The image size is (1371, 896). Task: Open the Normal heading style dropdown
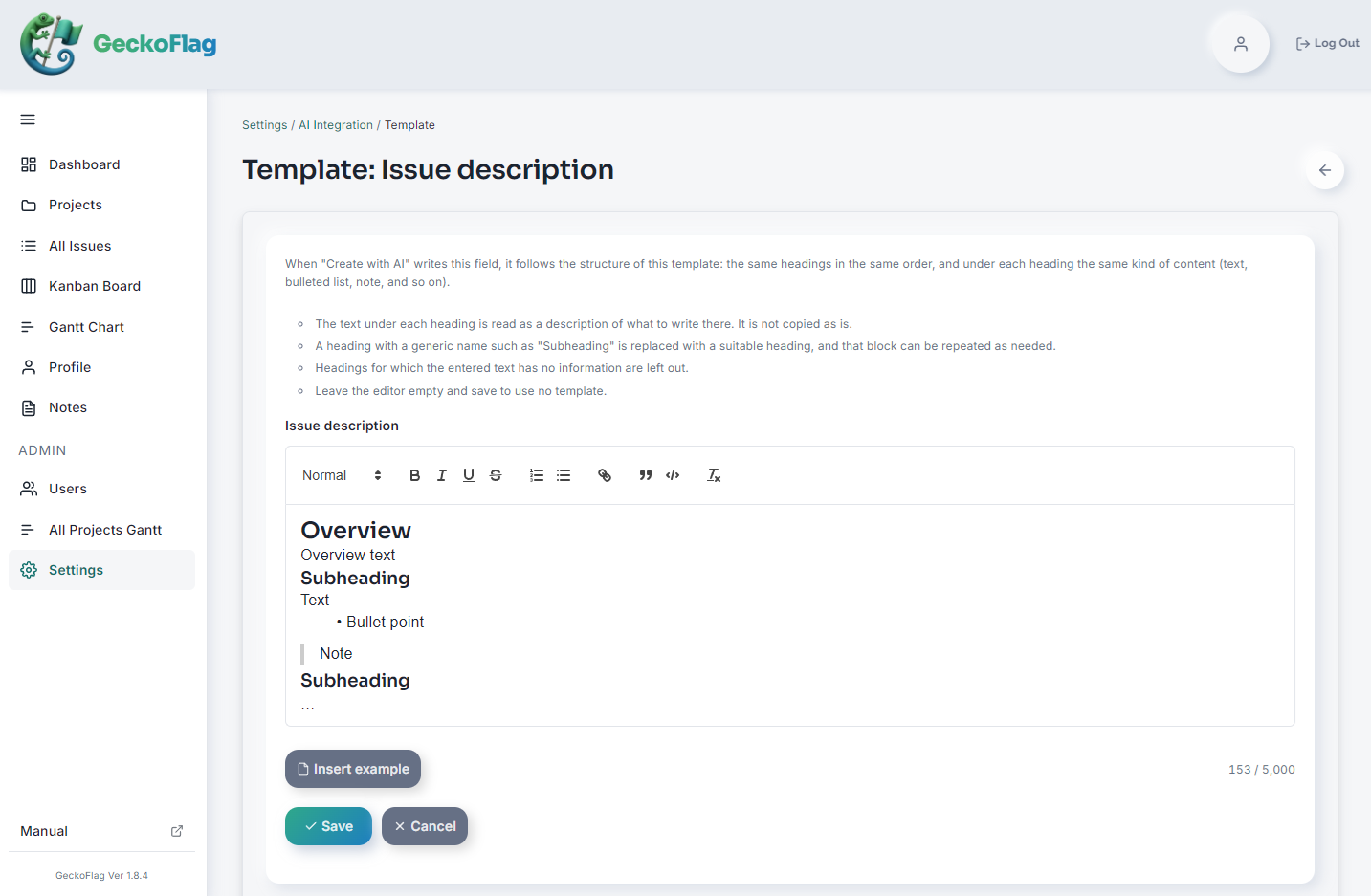[x=342, y=475]
